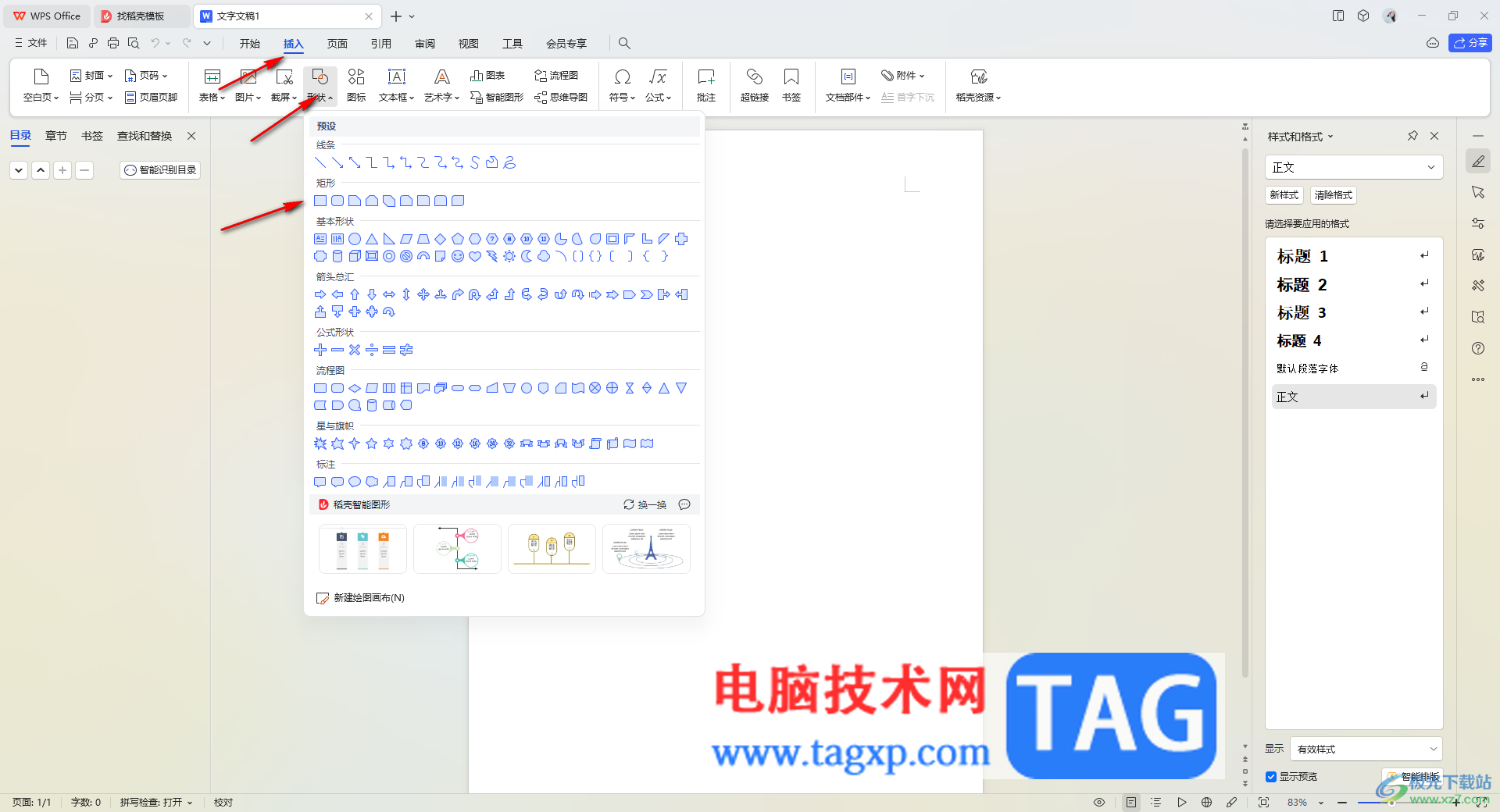
Task: Expand the Page Number dropdown
Action: (x=146, y=76)
